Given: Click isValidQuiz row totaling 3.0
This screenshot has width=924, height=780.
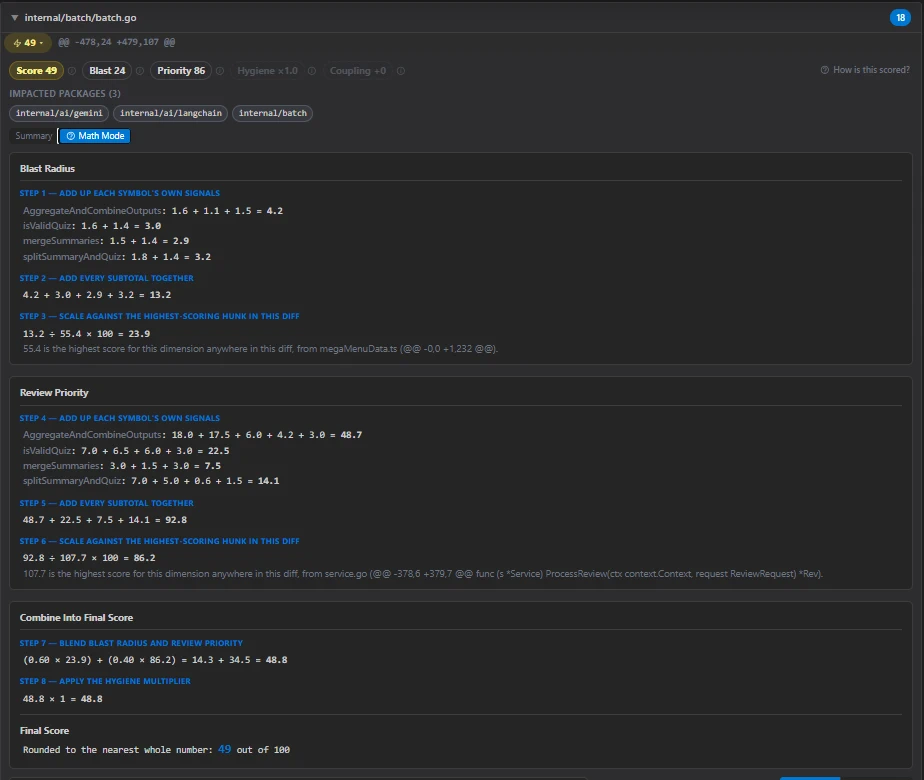Looking at the screenshot, I should [x=92, y=226].
